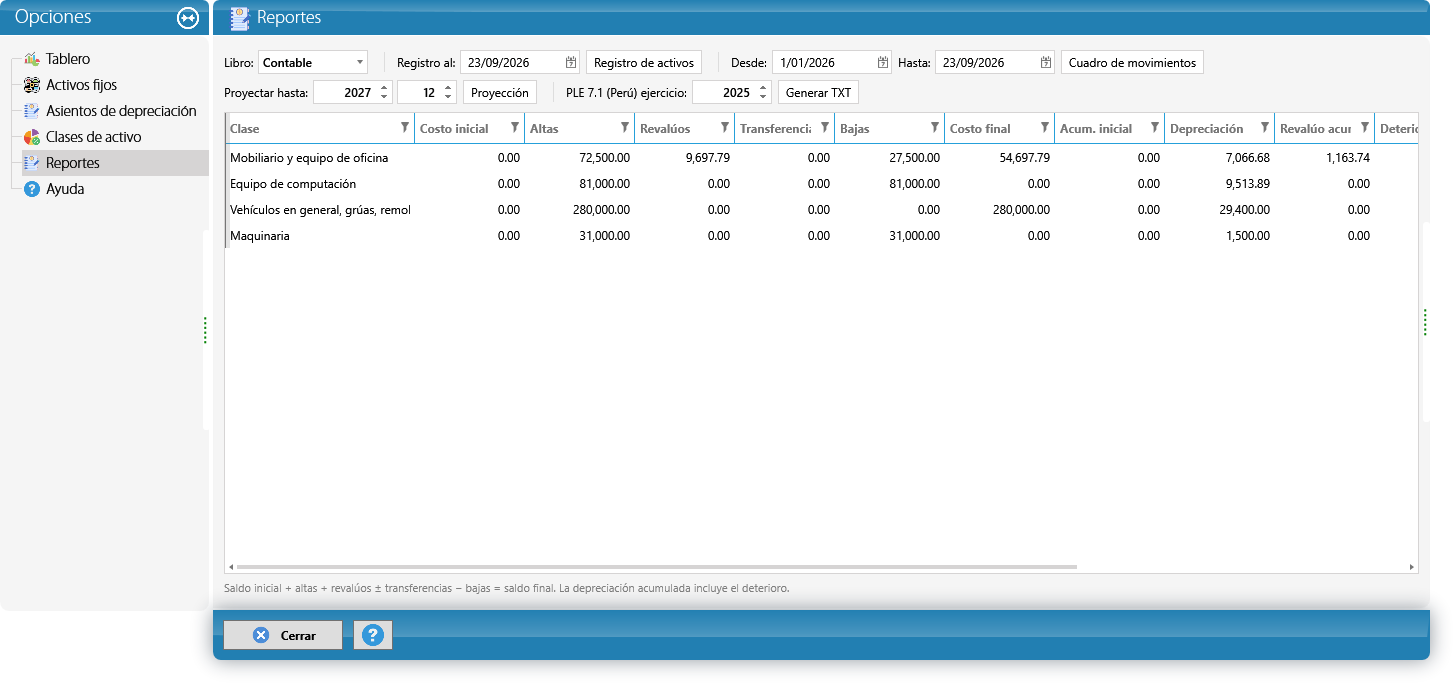Open calendar for Registro al date
This screenshot has height=683, width=1453.
(x=571, y=62)
